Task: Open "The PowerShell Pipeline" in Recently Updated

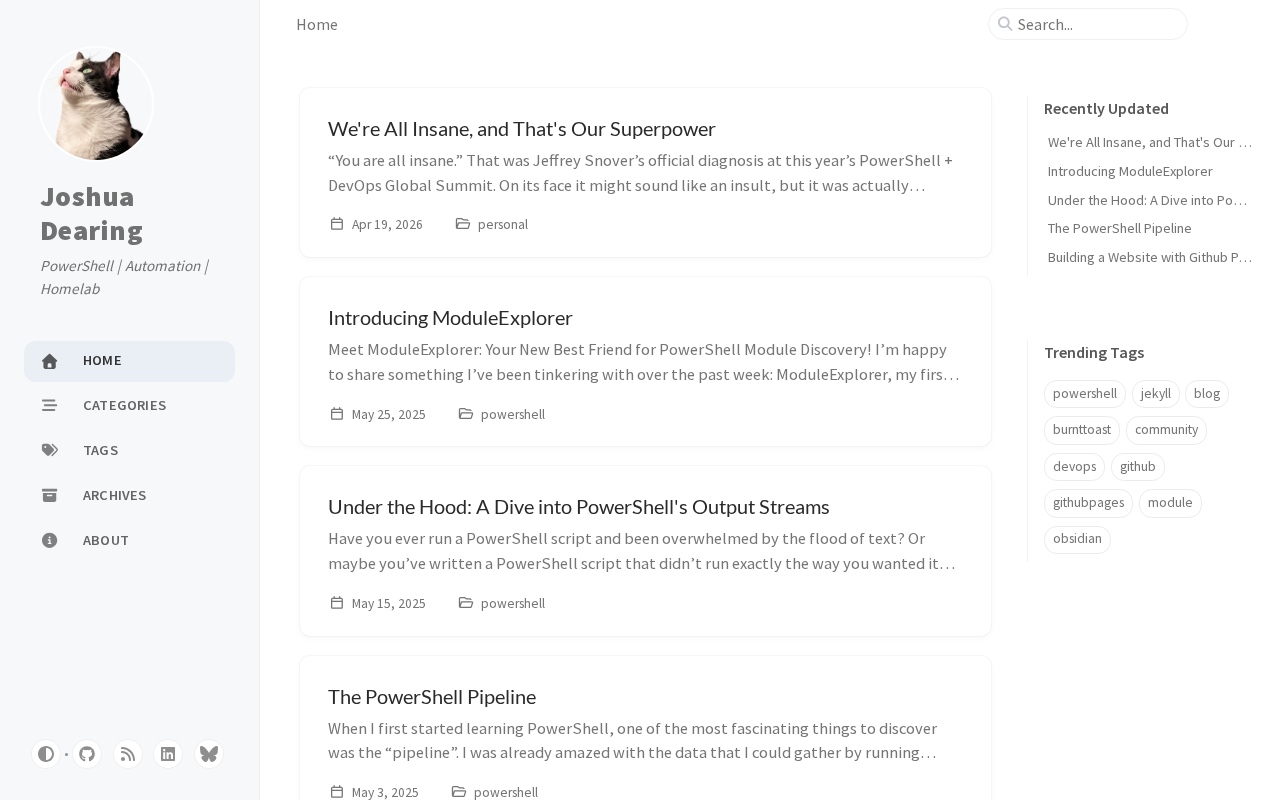Action: [1119, 228]
